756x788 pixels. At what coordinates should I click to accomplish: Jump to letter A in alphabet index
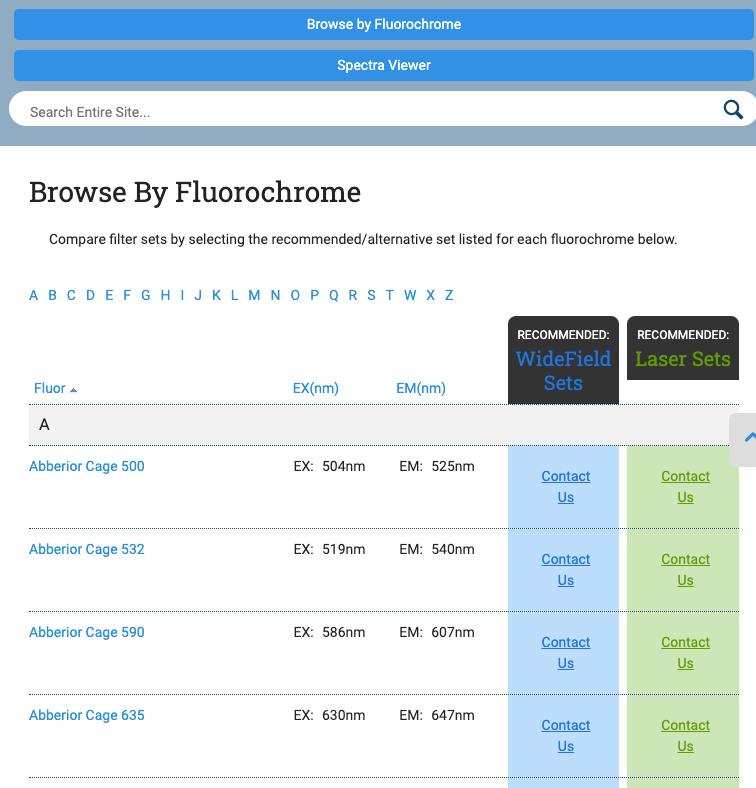click(x=33, y=295)
